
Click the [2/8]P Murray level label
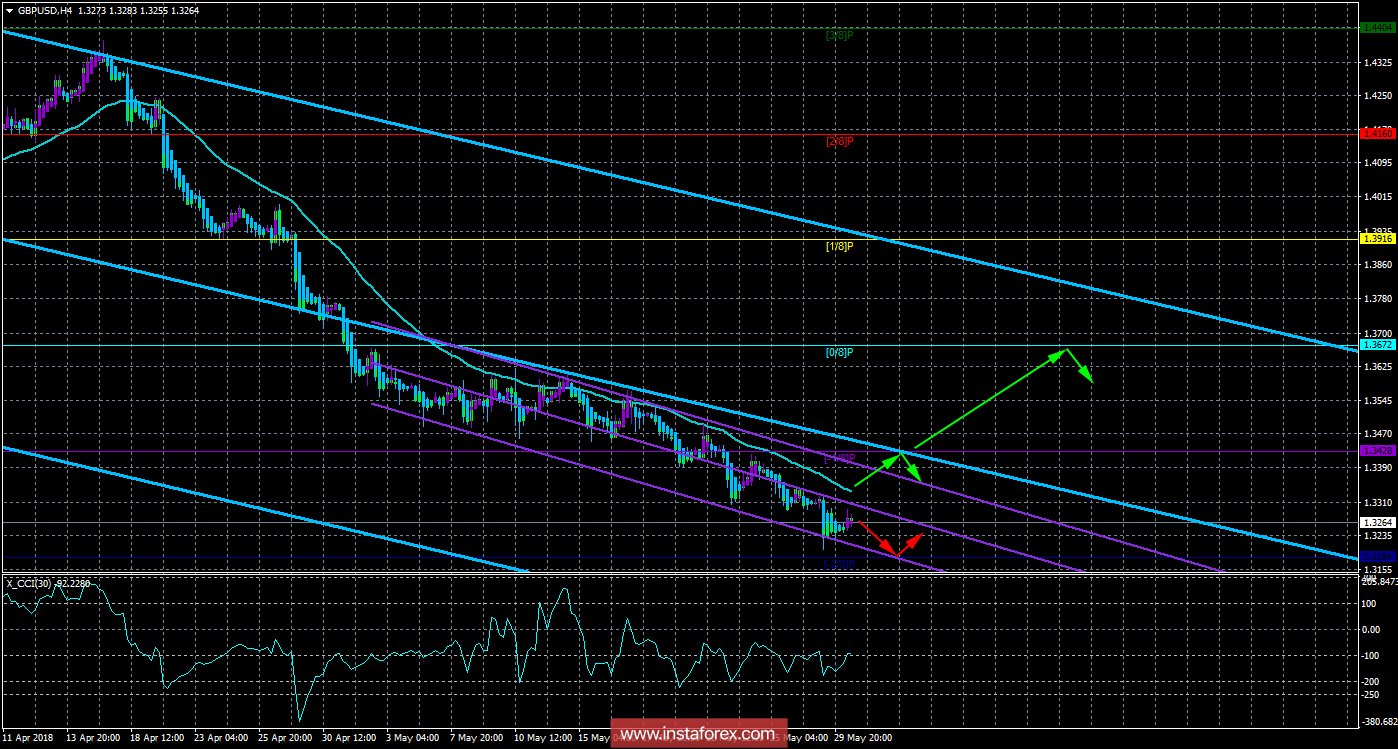[x=839, y=141]
